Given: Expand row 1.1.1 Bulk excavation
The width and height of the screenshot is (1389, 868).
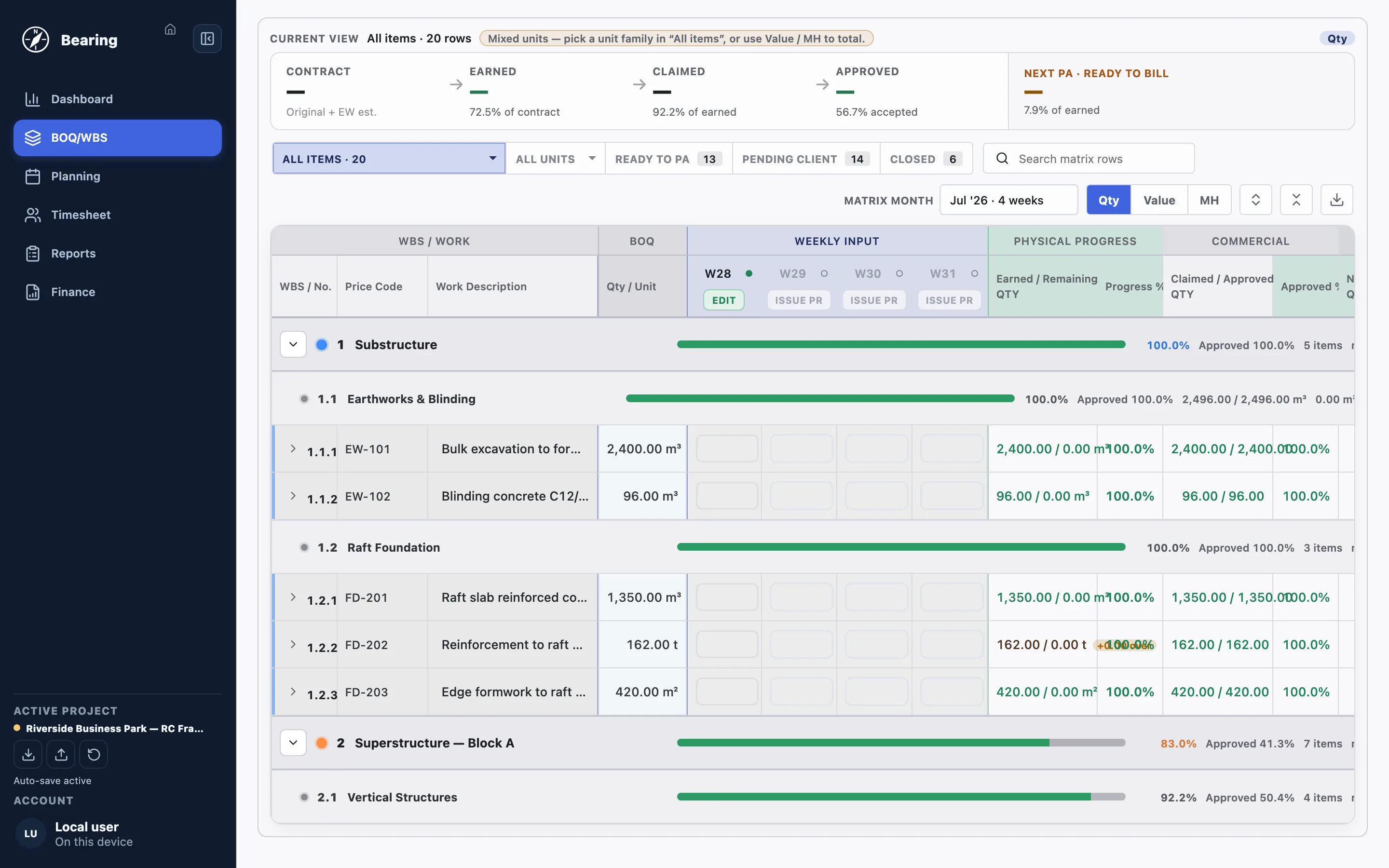Looking at the screenshot, I should click(293, 448).
